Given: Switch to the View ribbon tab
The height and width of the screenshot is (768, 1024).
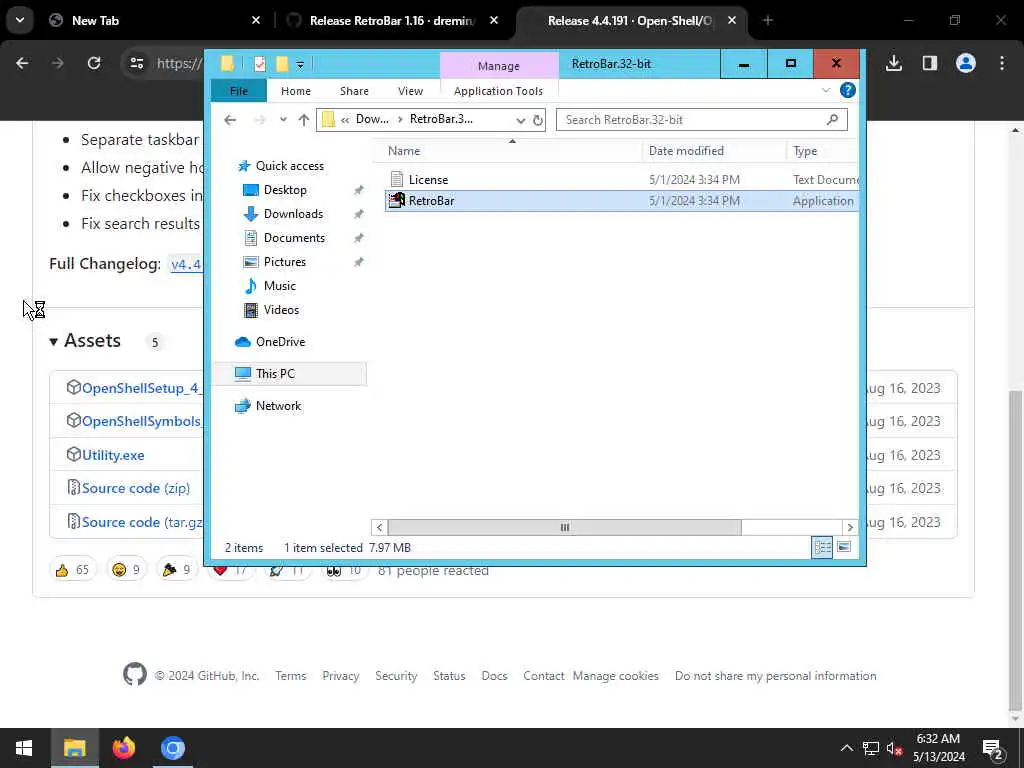Looking at the screenshot, I should [x=410, y=91].
